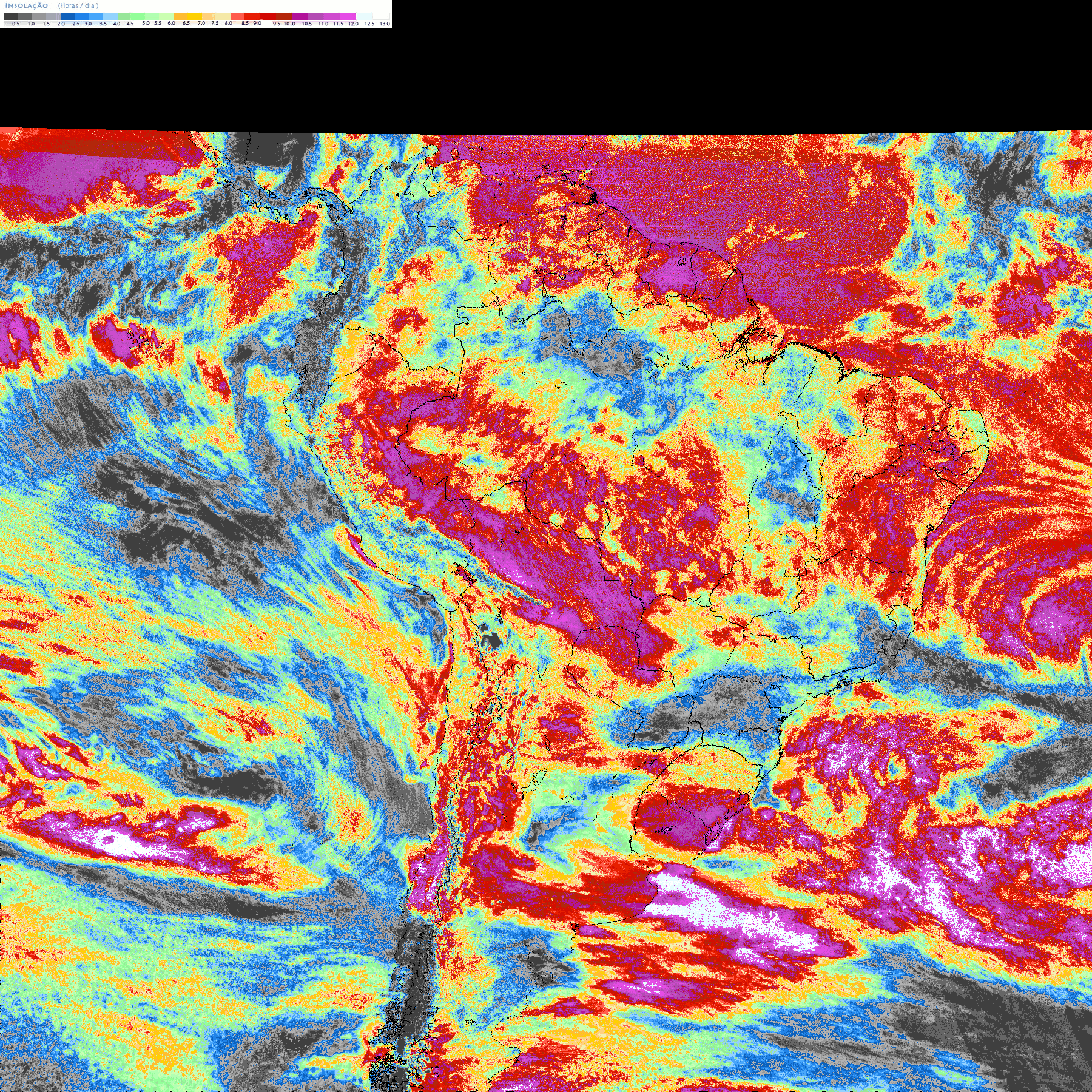Click the 6.5 legend value label
The width and height of the screenshot is (1092, 1092).
(186, 23)
